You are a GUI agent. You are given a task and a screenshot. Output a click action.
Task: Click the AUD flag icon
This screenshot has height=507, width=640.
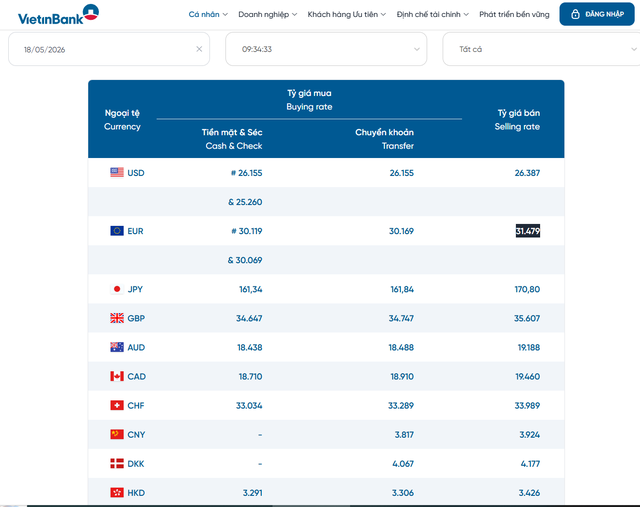click(117, 347)
